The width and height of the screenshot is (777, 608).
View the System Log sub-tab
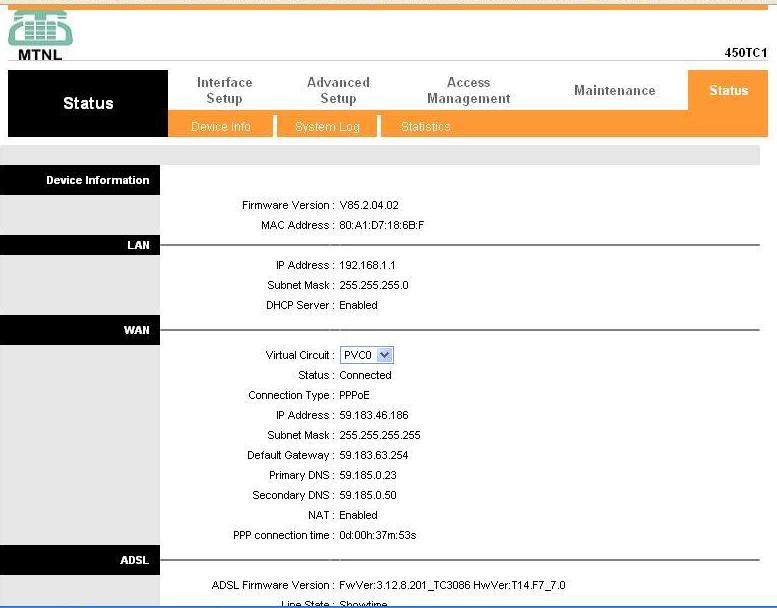pyautogui.click(x=327, y=126)
